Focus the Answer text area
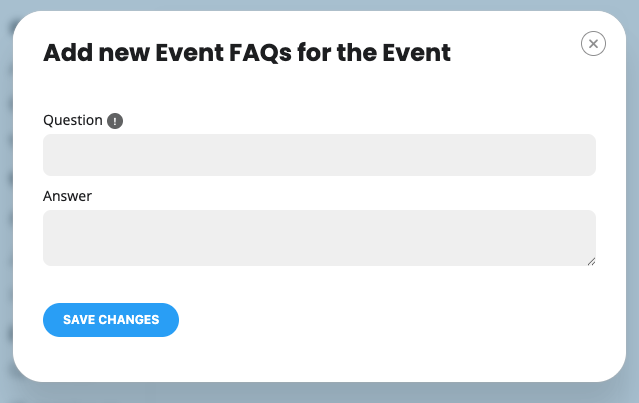 pos(319,237)
